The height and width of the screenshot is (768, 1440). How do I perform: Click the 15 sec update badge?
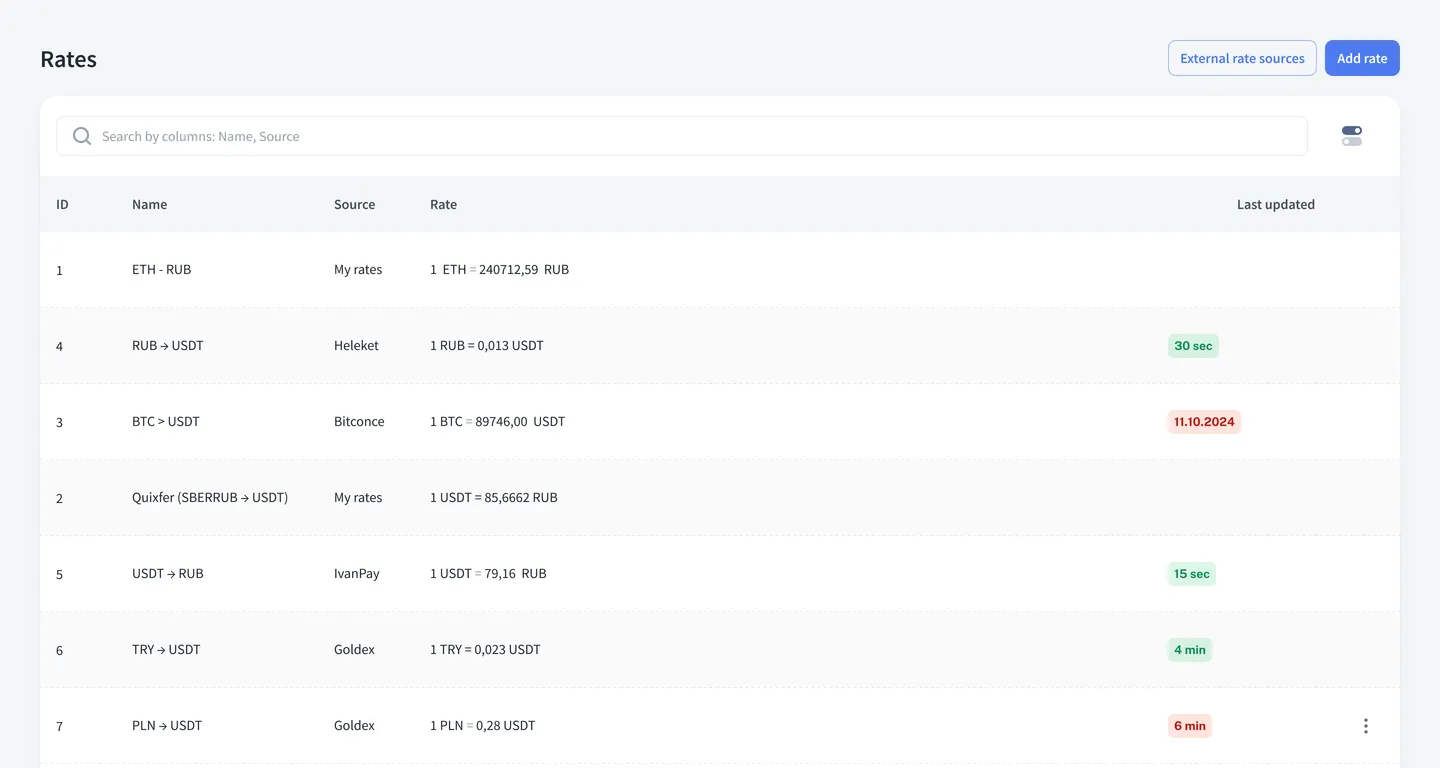coord(1192,574)
